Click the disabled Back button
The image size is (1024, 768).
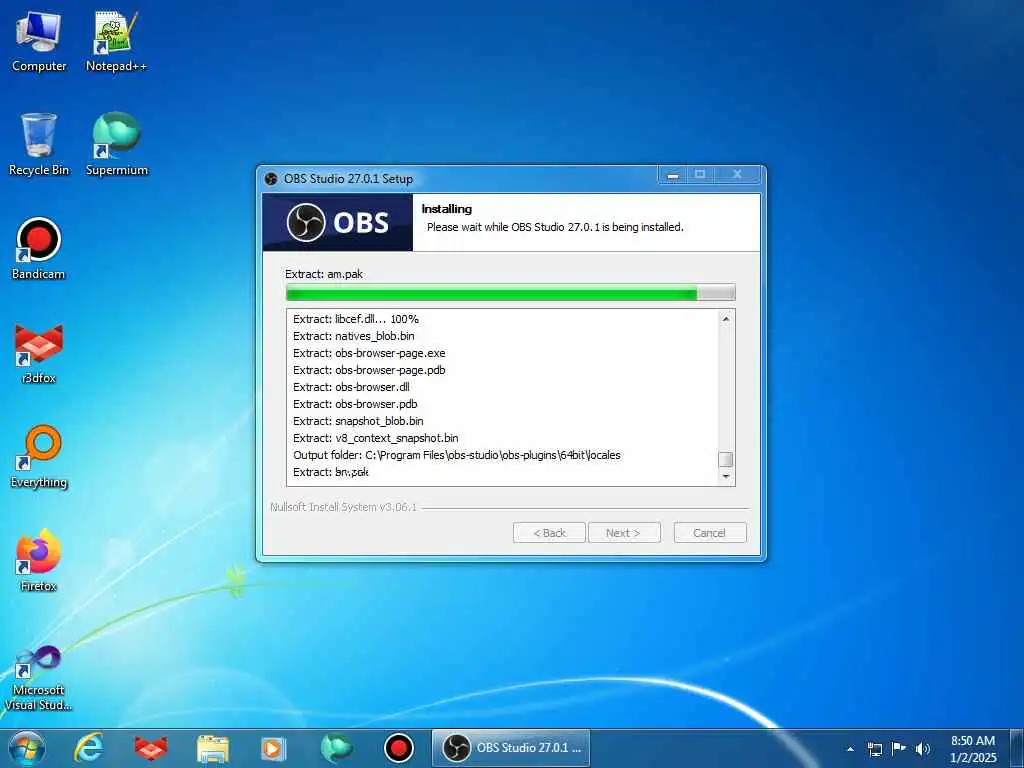coord(549,533)
